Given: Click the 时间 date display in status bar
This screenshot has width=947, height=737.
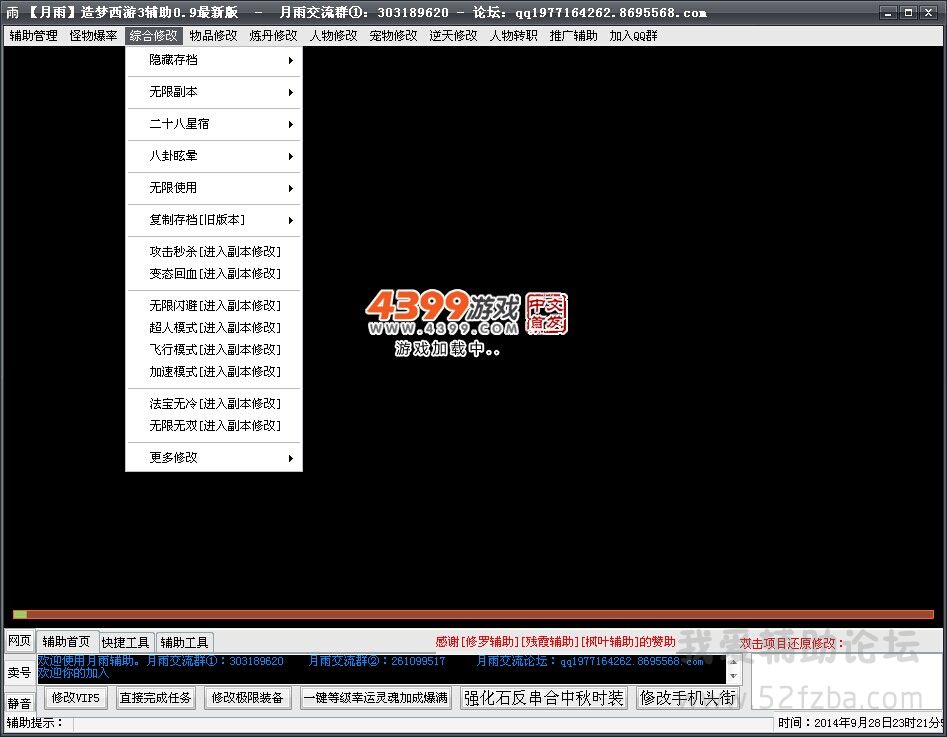Looking at the screenshot, I should [x=862, y=723].
